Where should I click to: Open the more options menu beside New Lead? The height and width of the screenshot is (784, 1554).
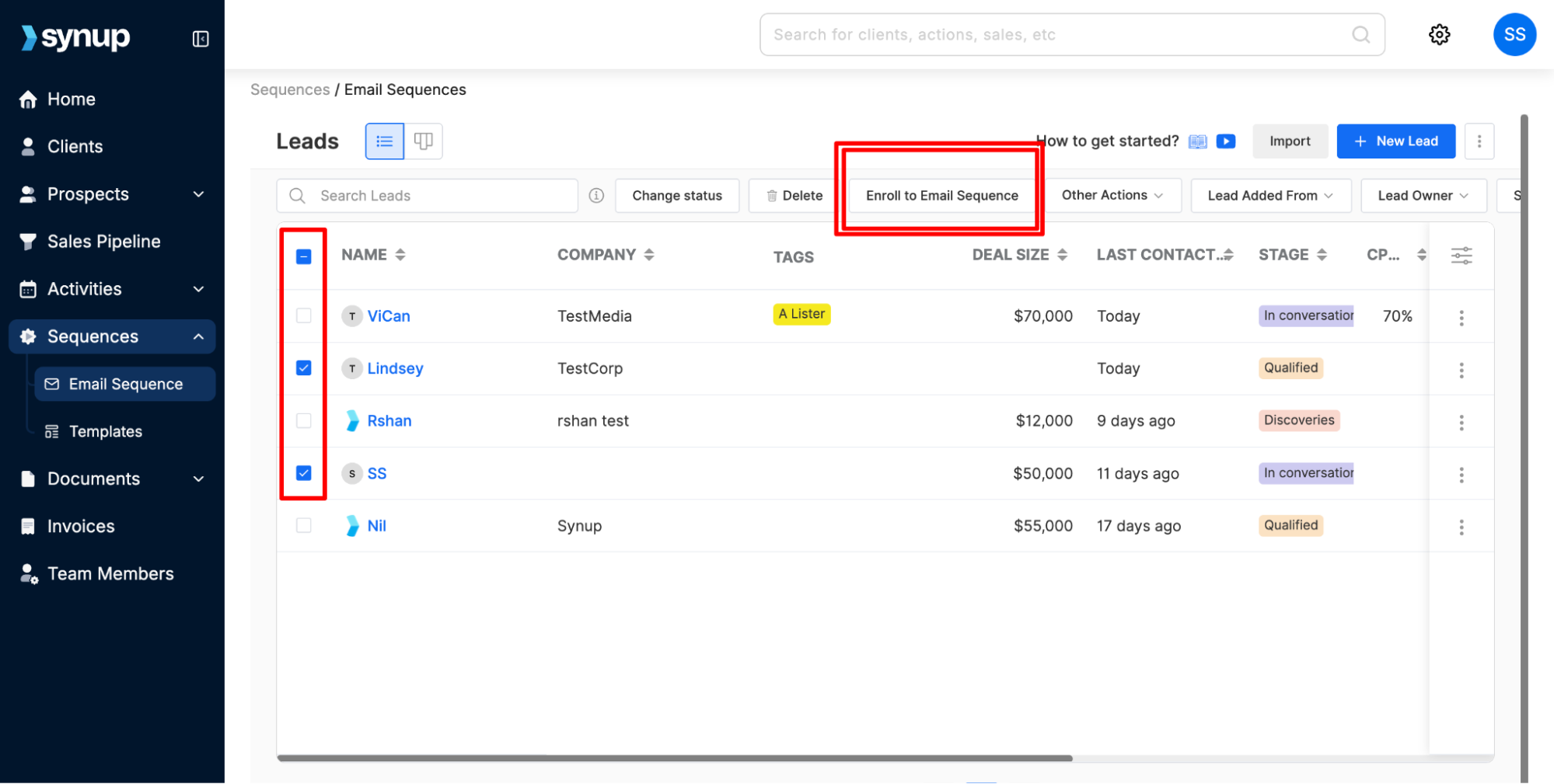click(1479, 141)
